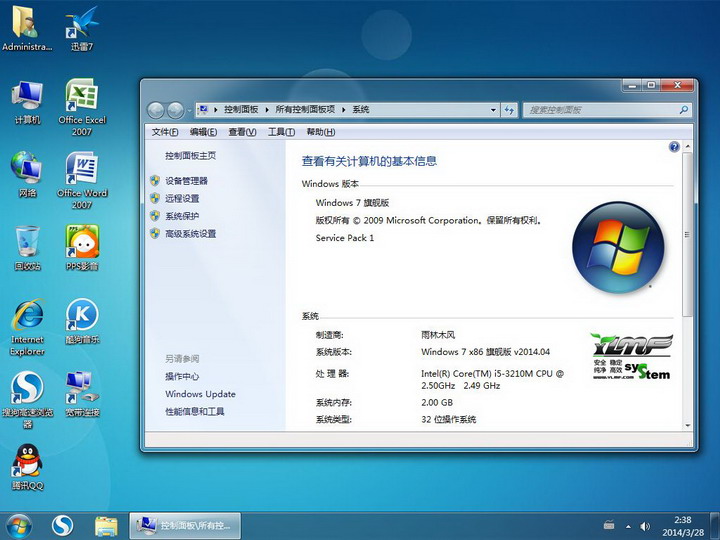The image size is (720, 540).
Task: Click the blue help question mark icon
Action: pos(674,147)
